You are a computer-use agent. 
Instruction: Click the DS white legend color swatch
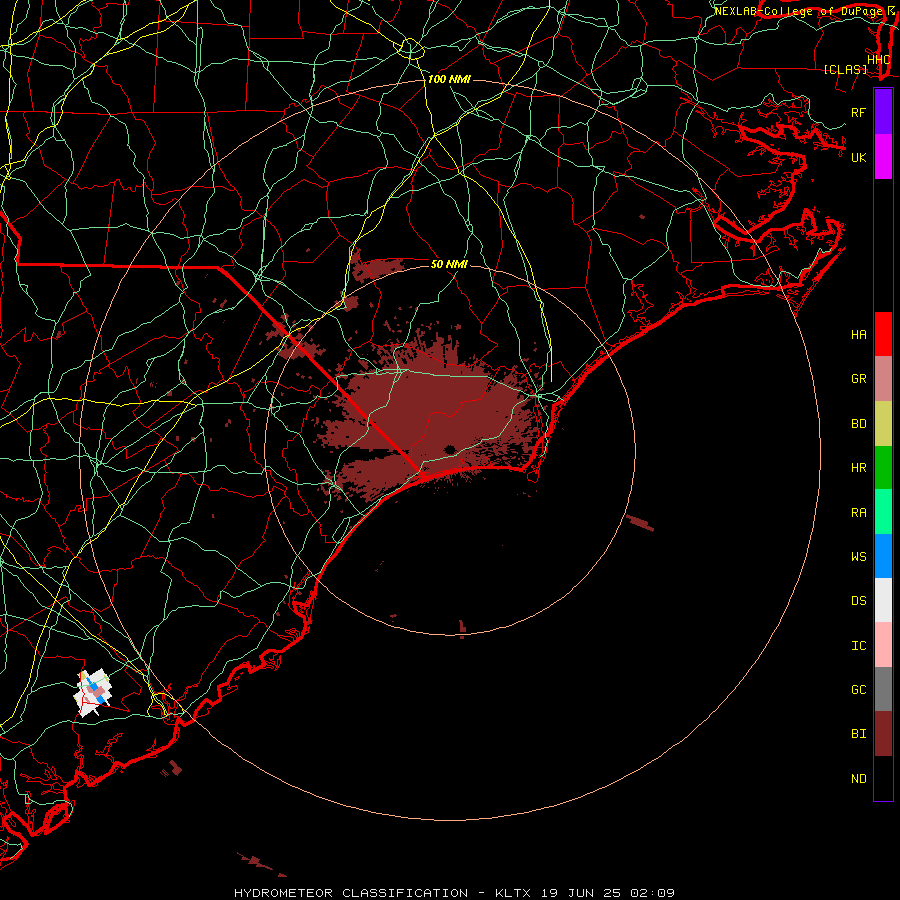click(x=883, y=600)
